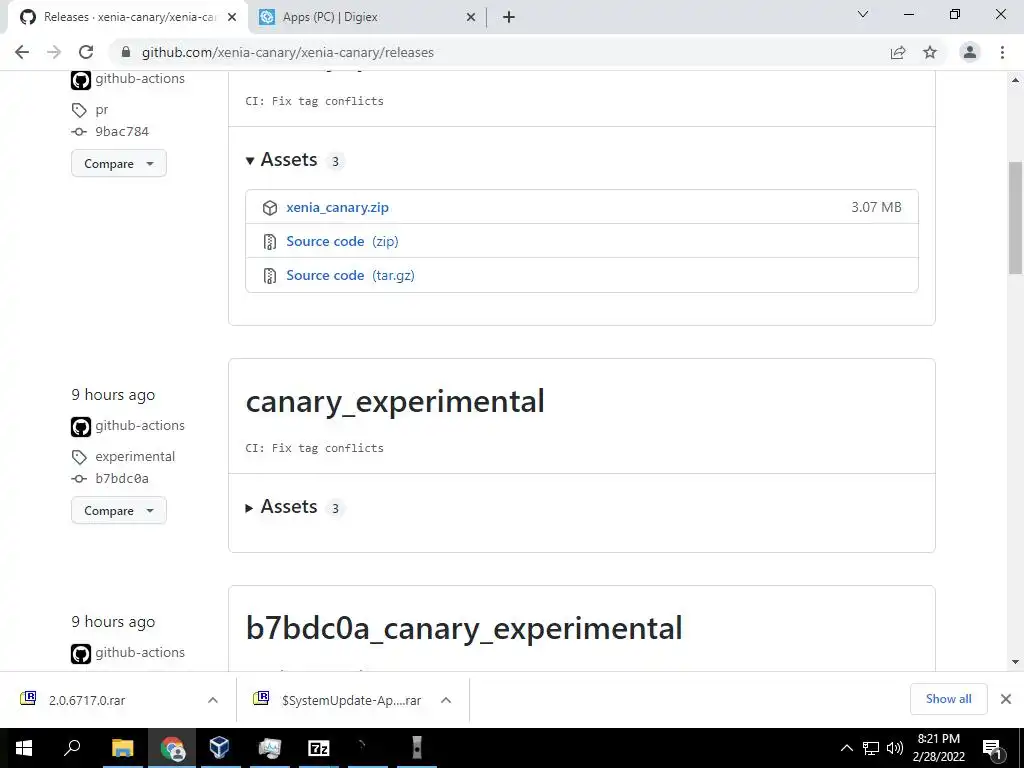This screenshot has width=1024, height=768.
Task: Switch to the Releases xenia-canary tab
Action: (x=127, y=17)
